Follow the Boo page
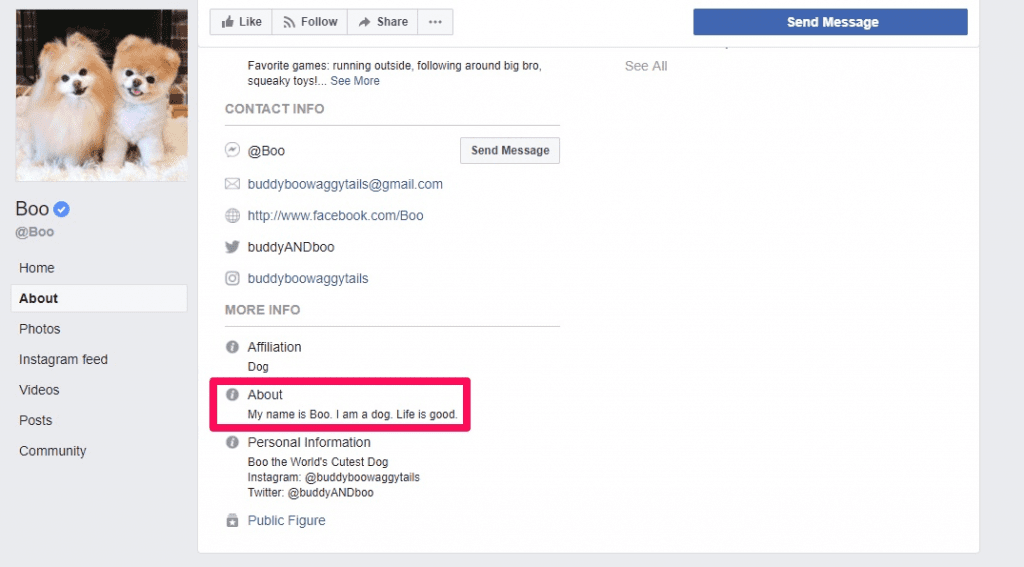This screenshot has height=567, width=1024. pyautogui.click(x=310, y=22)
